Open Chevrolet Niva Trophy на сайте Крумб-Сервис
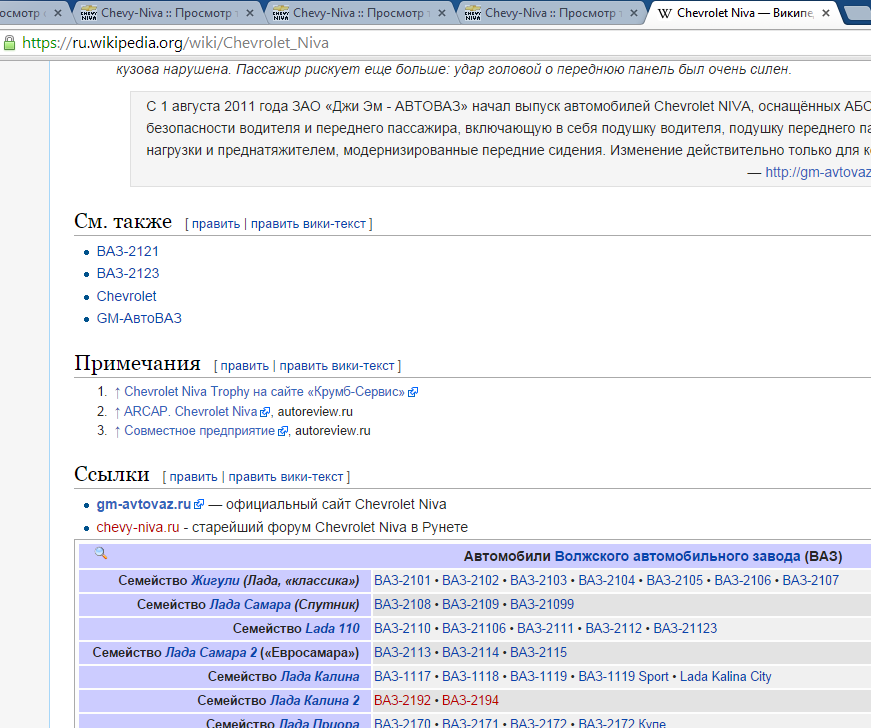871x728 pixels. 264,392
